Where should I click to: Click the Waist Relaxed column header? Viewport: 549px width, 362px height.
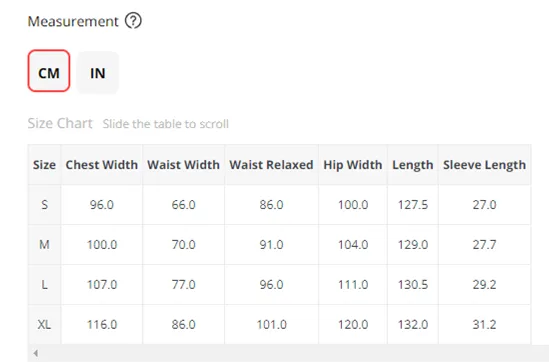271,165
